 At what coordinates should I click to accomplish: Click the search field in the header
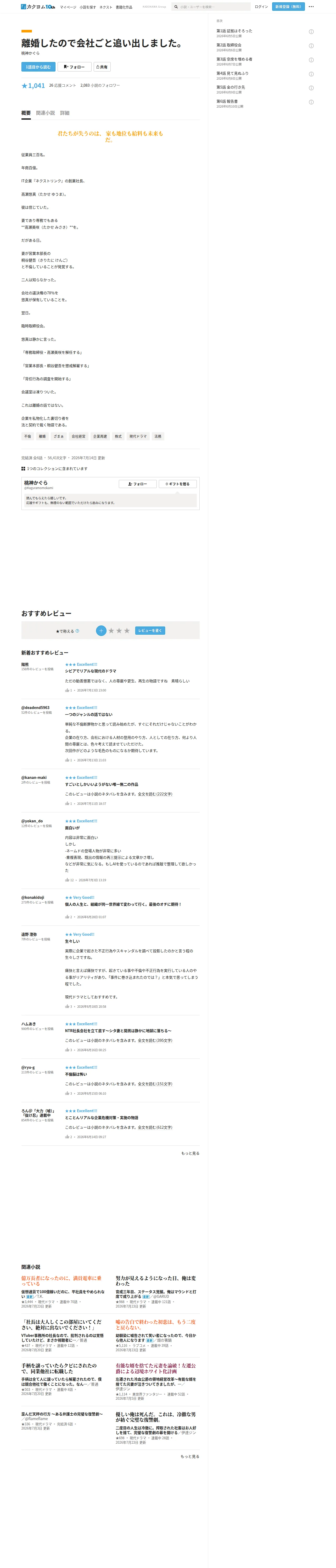211,7
